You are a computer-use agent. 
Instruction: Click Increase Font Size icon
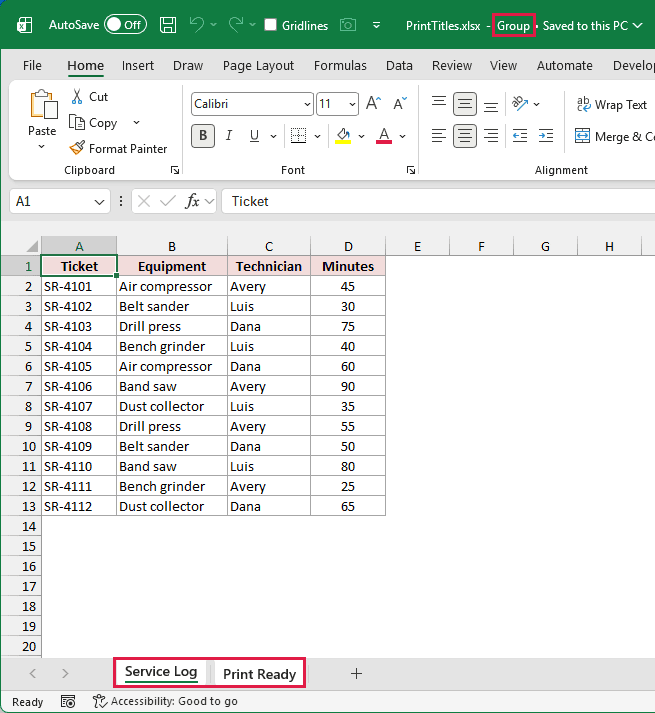tap(374, 103)
